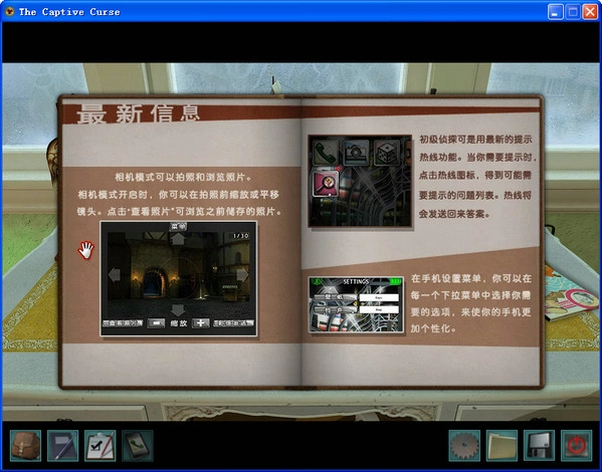Image resolution: width=602 pixels, height=472 pixels.
Task: Click dice games icon in phone menu illustration
Action: click(386, 152)
